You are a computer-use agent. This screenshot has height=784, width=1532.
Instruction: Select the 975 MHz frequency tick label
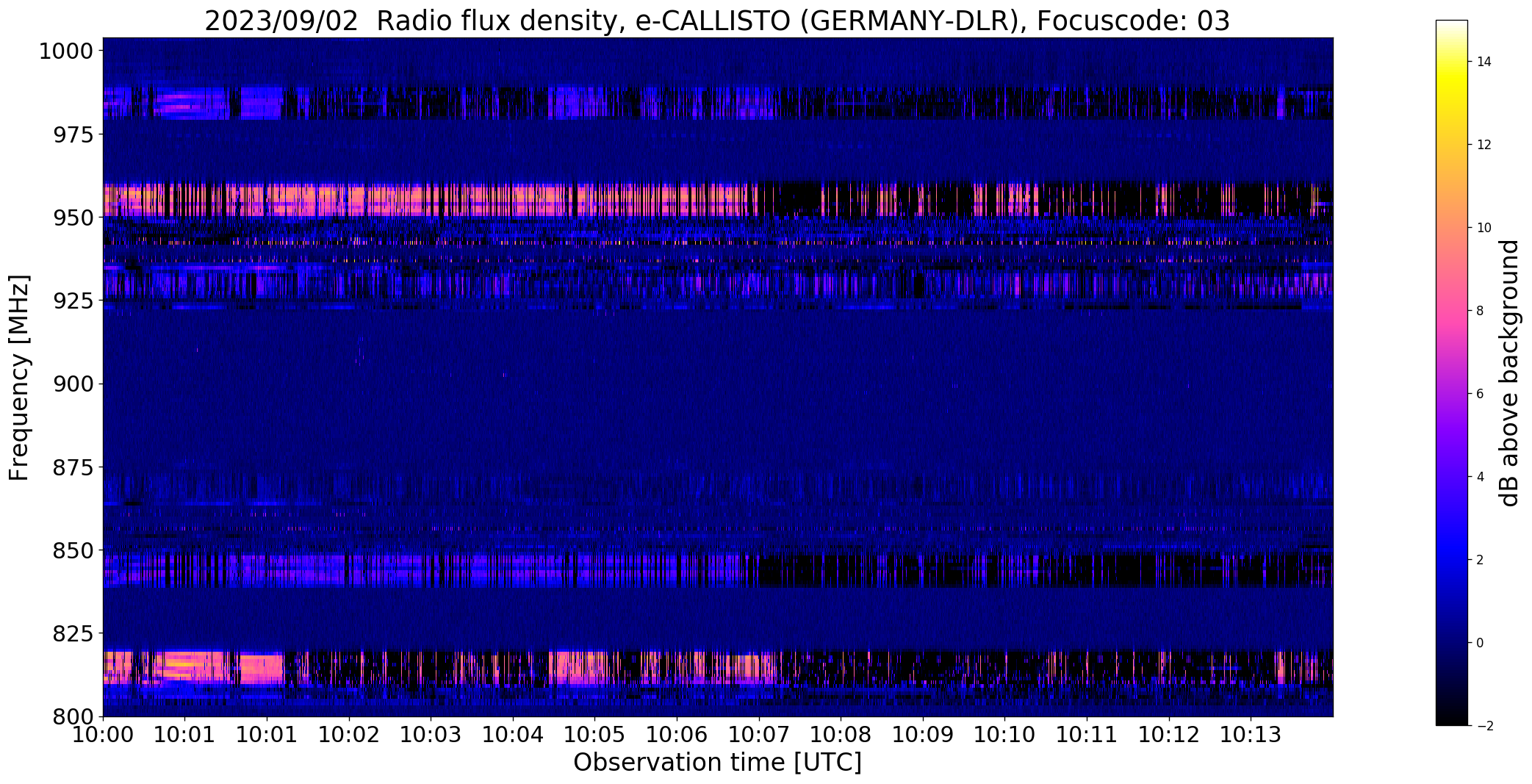73,135
